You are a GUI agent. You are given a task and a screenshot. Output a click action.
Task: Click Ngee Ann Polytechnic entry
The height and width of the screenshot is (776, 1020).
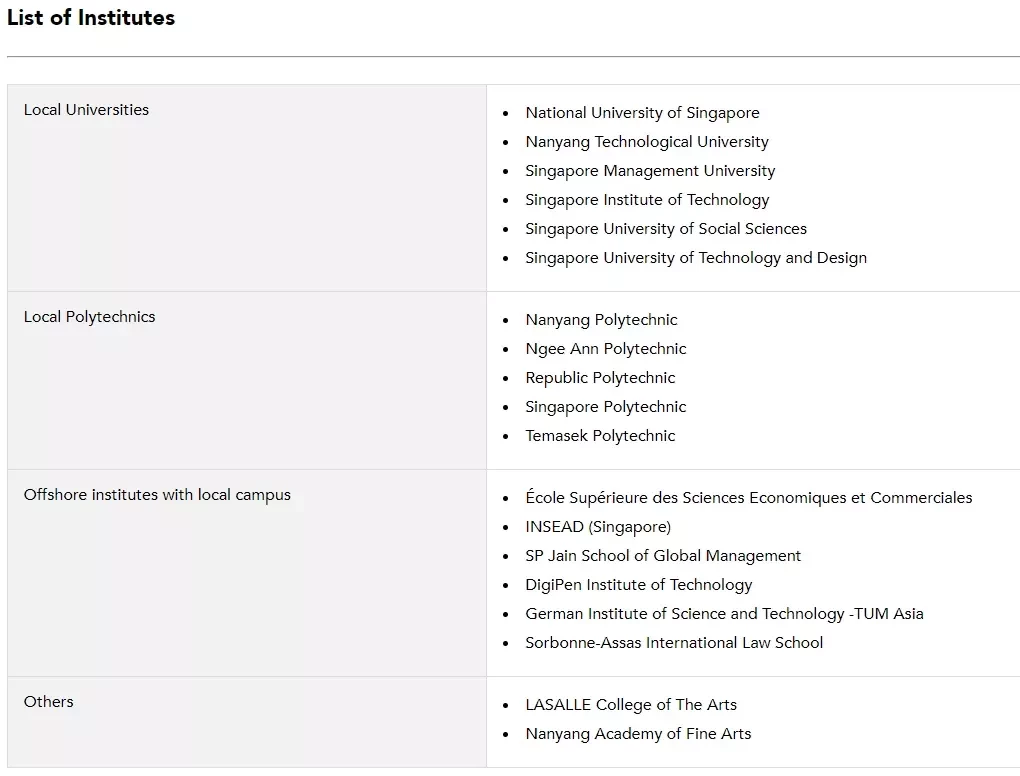coord(606,349)
